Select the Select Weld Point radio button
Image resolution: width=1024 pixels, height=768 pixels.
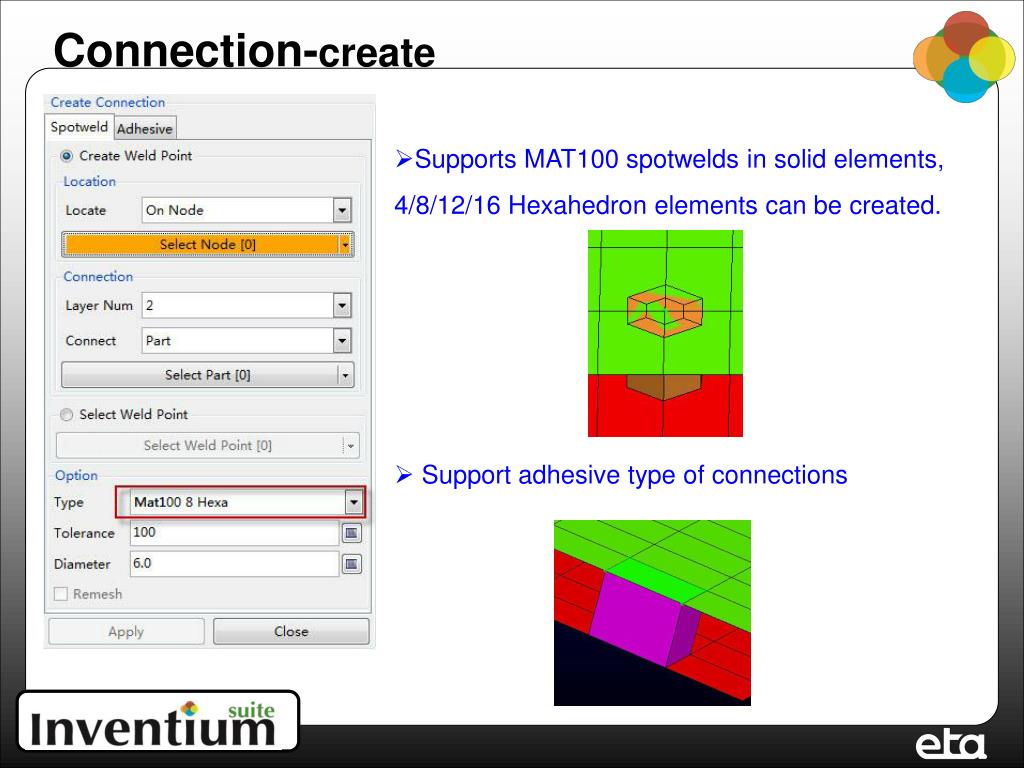pyautogui.click(x=67, y=415)
